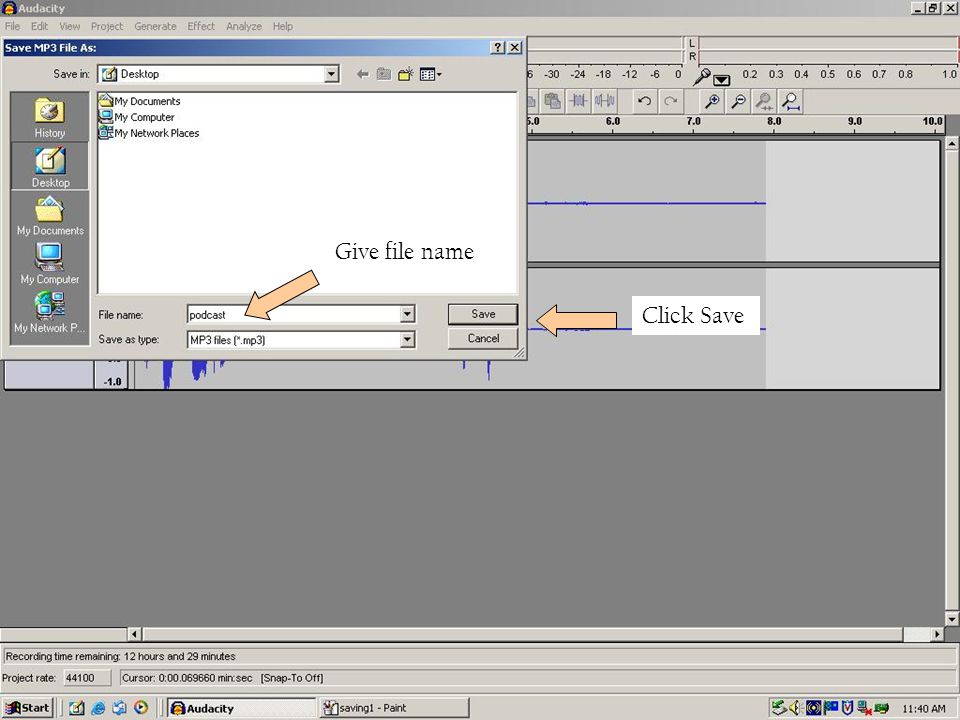Click the Start button
Viewport: 960px width, 720px height.
click(x=28, y=708)
